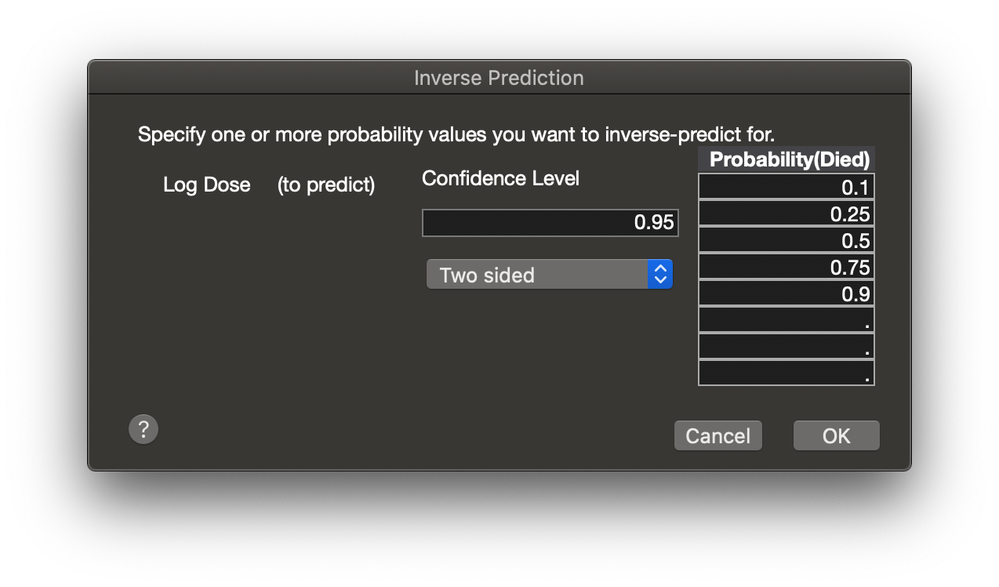Select the 0.25 probability cell
The width and height of the screenshot is (999, 587).
point(786,214)
